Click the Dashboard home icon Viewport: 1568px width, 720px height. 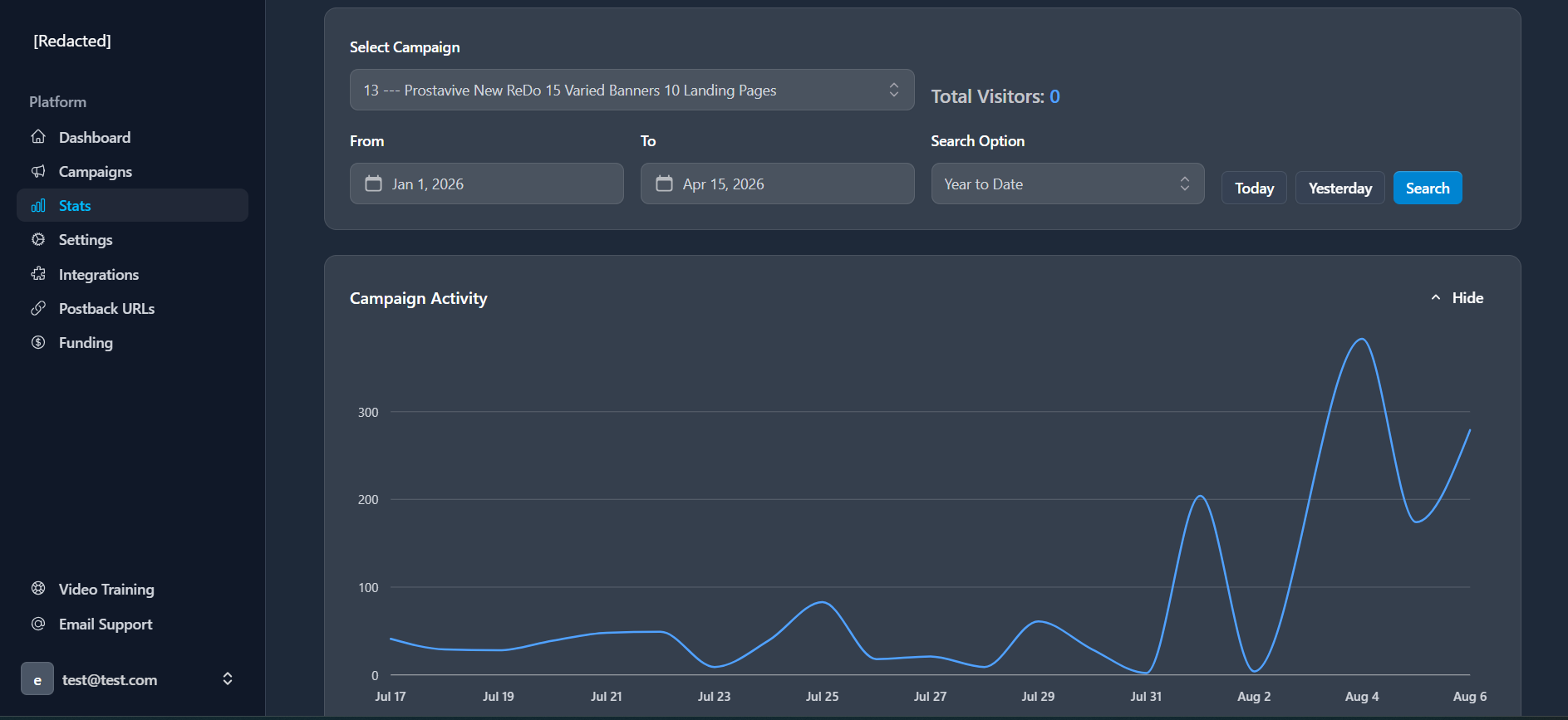[38, 137]
